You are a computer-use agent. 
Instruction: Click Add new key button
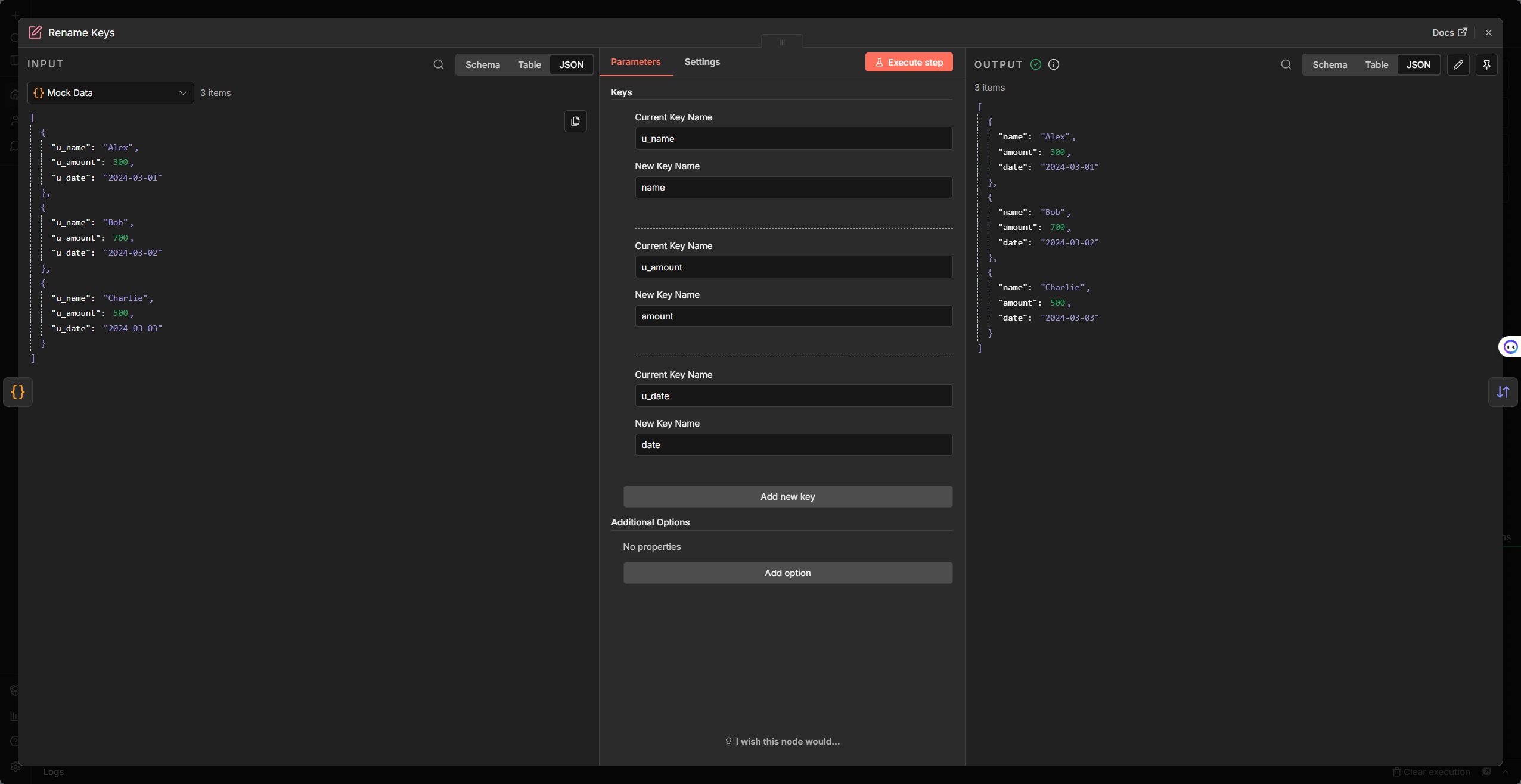pos(787,496)
